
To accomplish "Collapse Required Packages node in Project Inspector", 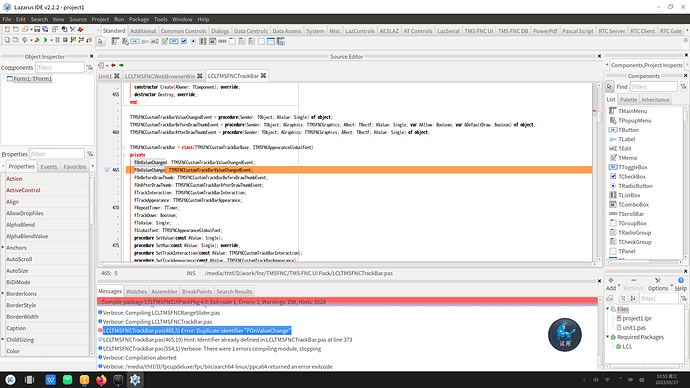I will [x=608, y=337].
